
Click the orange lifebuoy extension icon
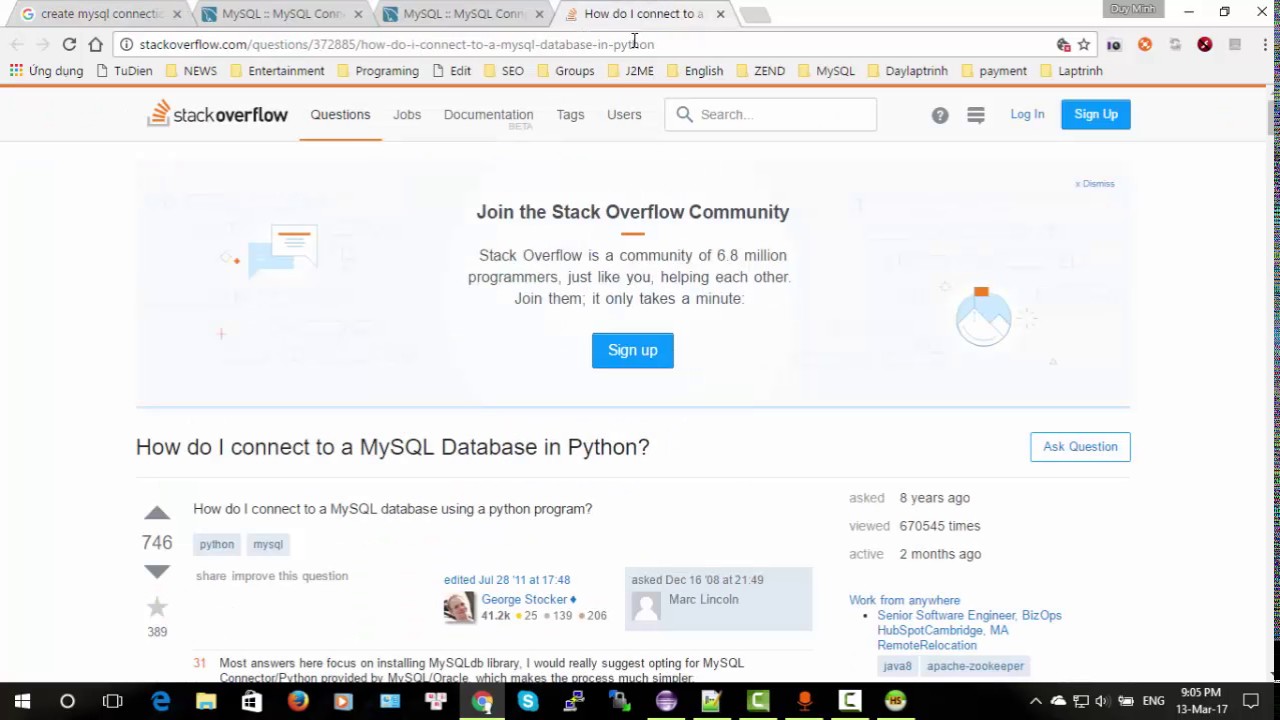tap(1145, 44)
